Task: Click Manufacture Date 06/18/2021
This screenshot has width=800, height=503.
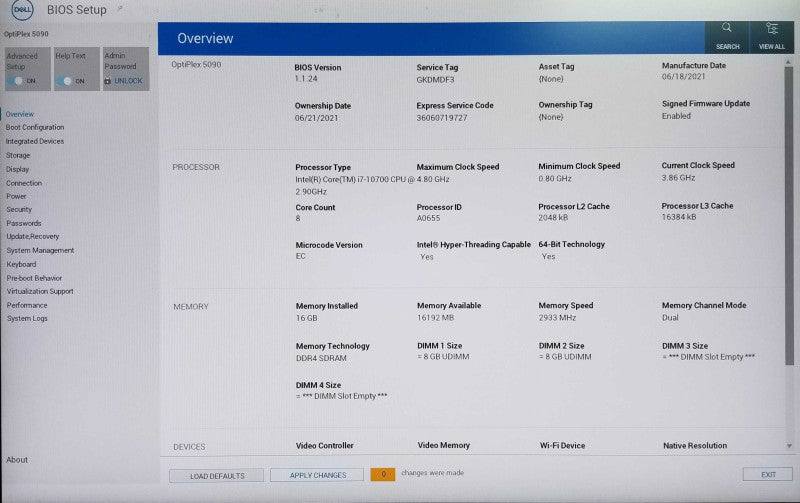Action: 683,77
